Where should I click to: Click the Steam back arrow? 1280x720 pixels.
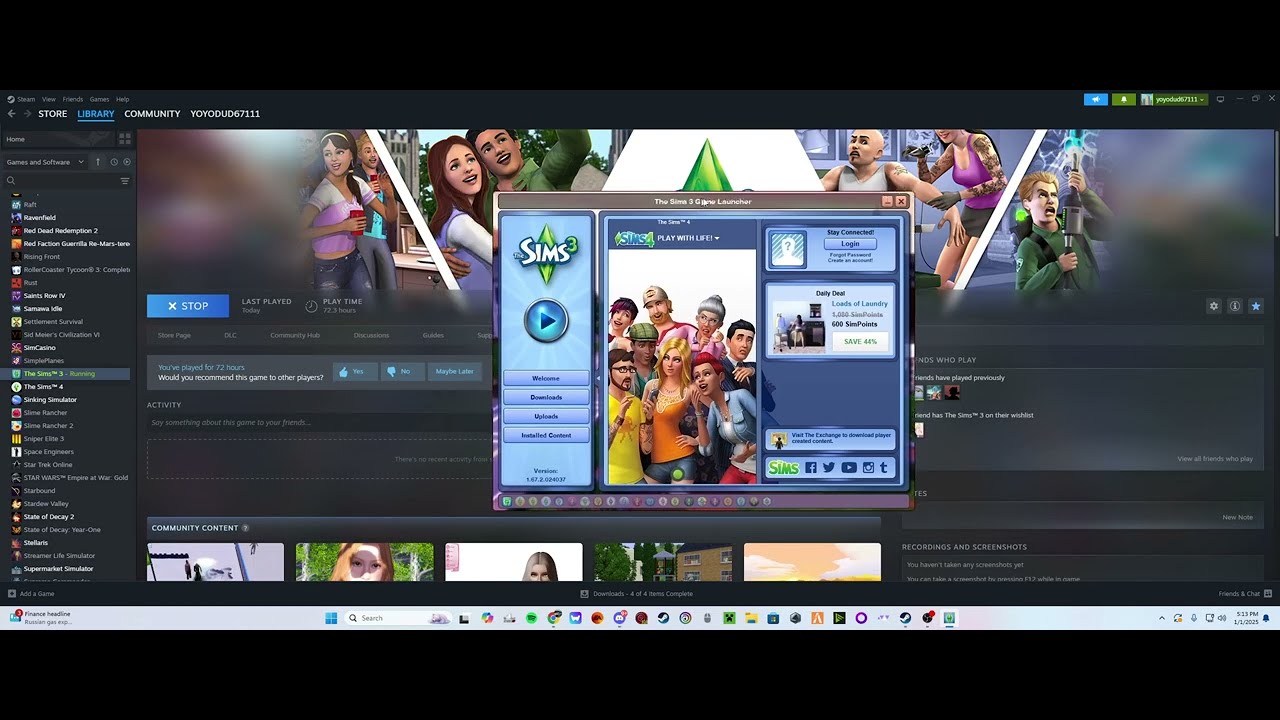pyautogui.click(x=12, y=114)
